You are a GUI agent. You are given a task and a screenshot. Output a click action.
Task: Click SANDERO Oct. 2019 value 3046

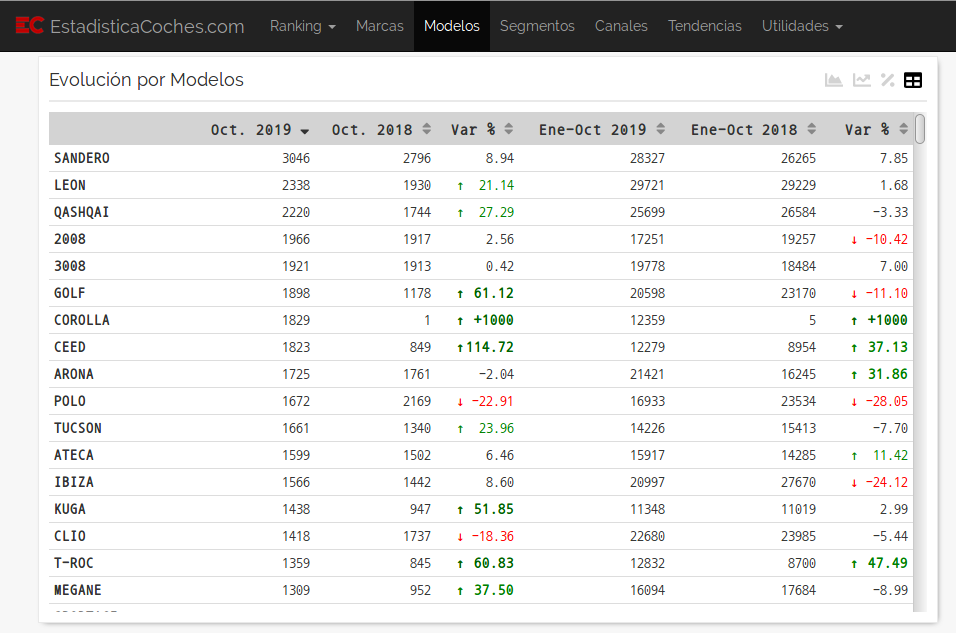pyautogui.click(x=296, y=158)
